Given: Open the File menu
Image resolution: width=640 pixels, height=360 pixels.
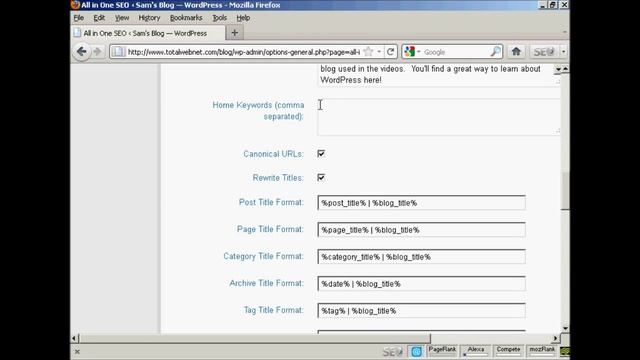Looking at the screenshot, I should point(79,18).
